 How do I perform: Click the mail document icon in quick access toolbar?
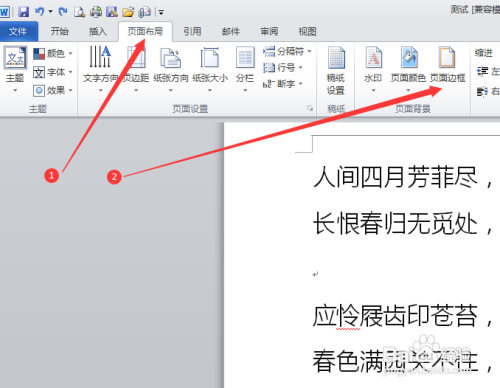coord(145,12)
